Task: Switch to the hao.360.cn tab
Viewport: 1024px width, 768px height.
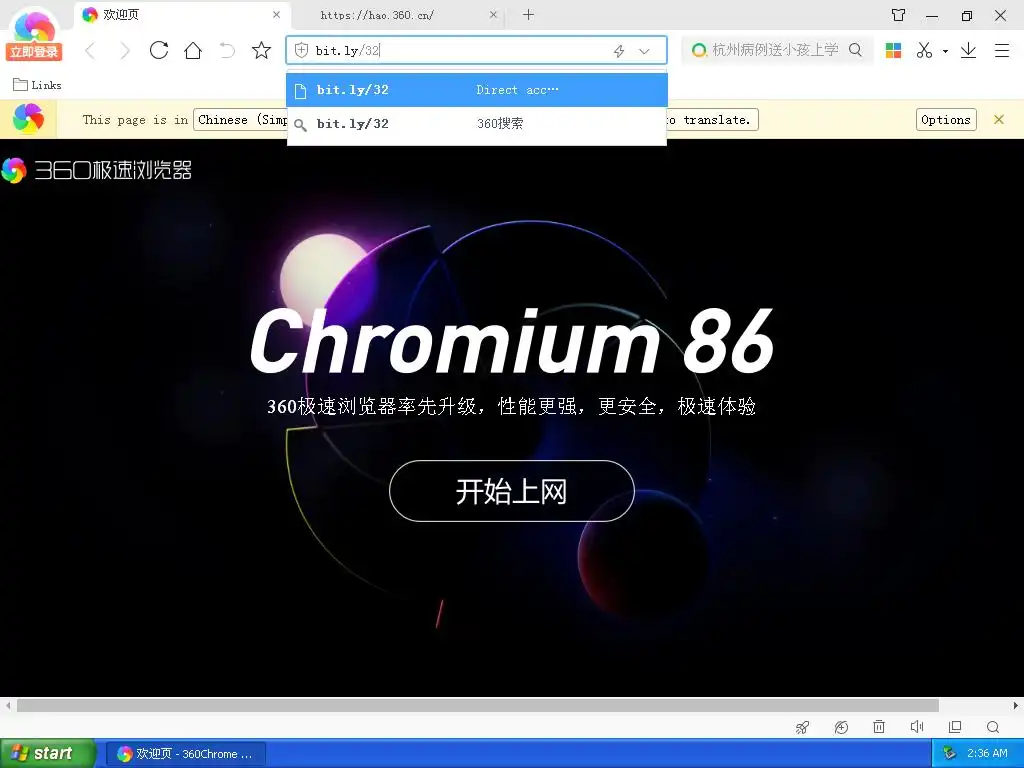Action: coord(377,15)
